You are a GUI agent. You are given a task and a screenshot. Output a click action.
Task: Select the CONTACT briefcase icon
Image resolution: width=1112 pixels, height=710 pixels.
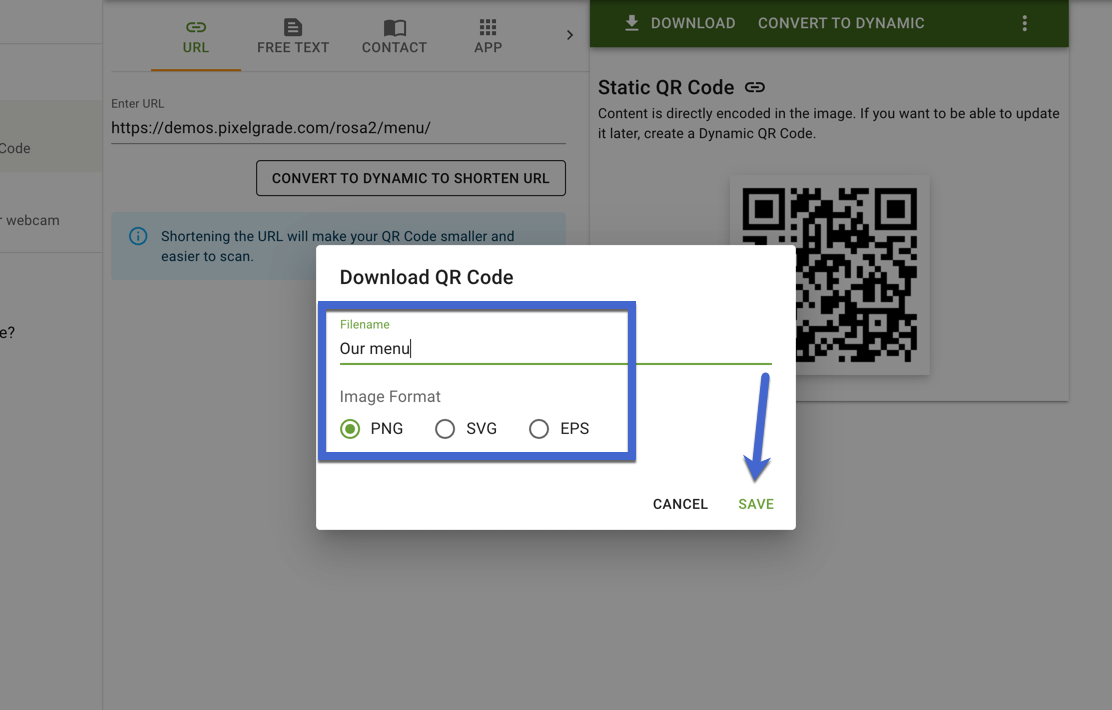pos(393,28)
